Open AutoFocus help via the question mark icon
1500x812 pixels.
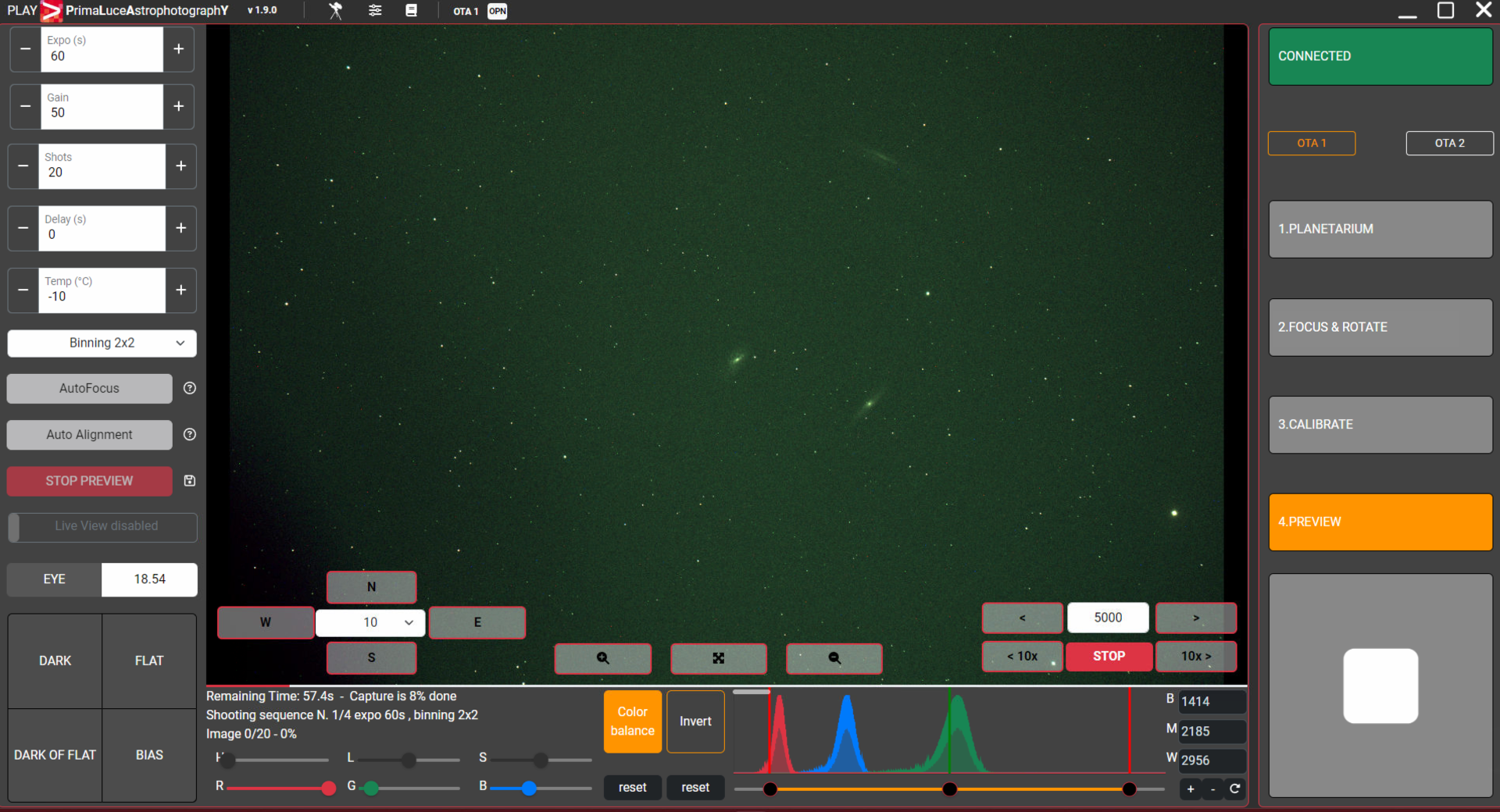point(189,388)
